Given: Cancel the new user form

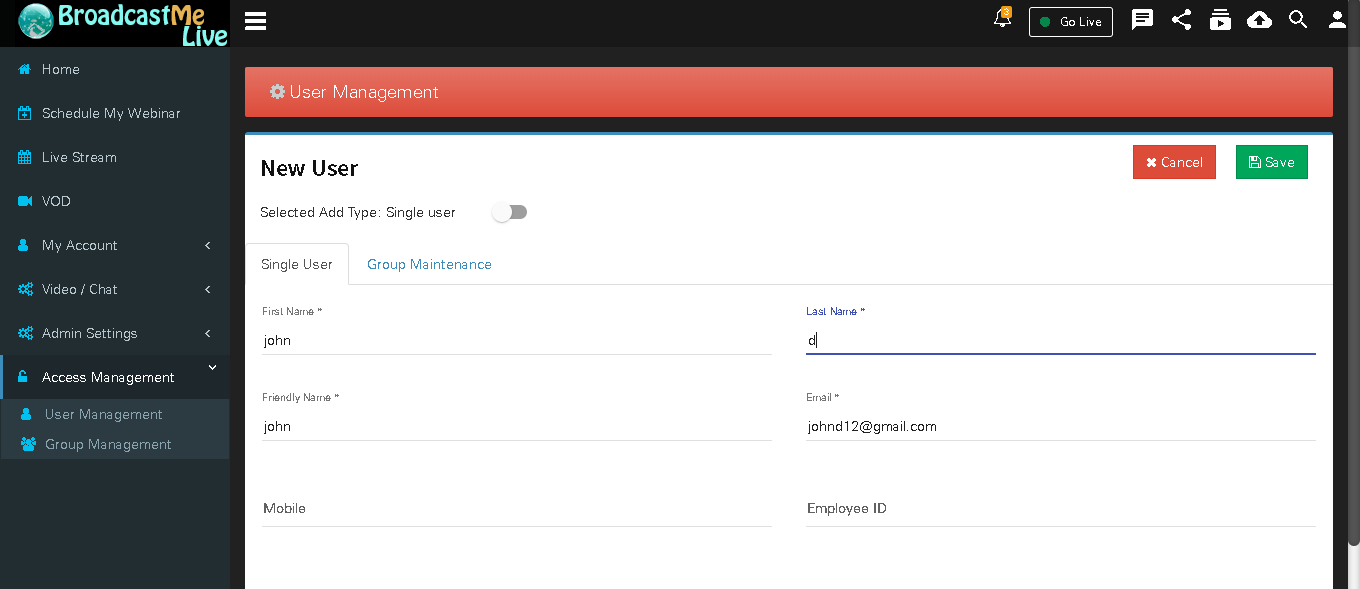Looking at the screenshot, I should pos(1174,162).
